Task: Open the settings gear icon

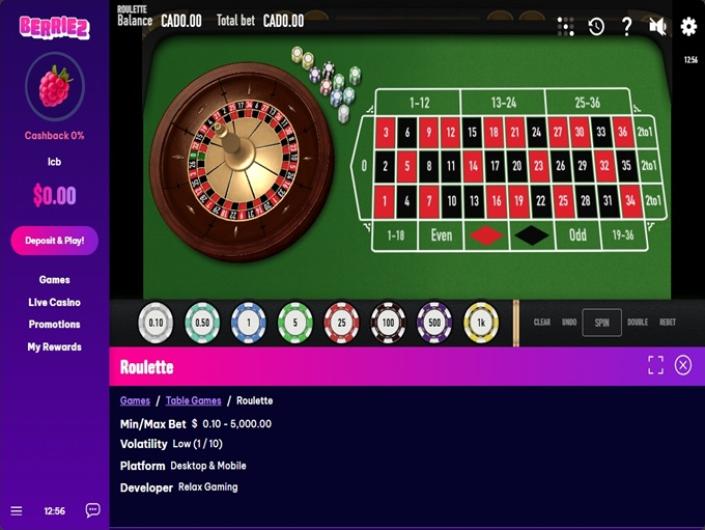Action: (688, 27)
